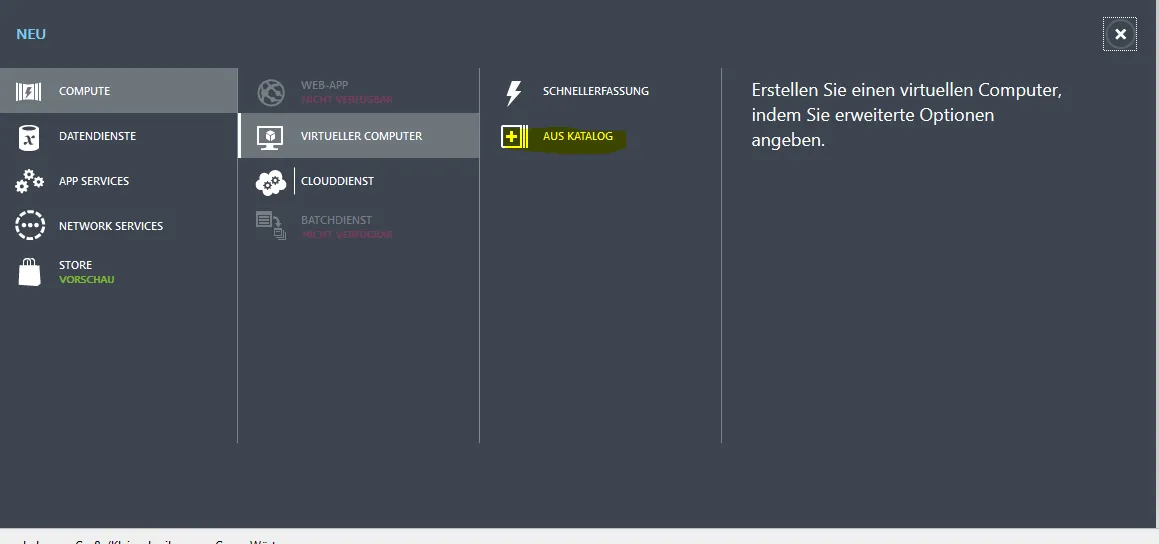
Task: Close the Neu dialog with X
Action: [x=1120, y=34]
